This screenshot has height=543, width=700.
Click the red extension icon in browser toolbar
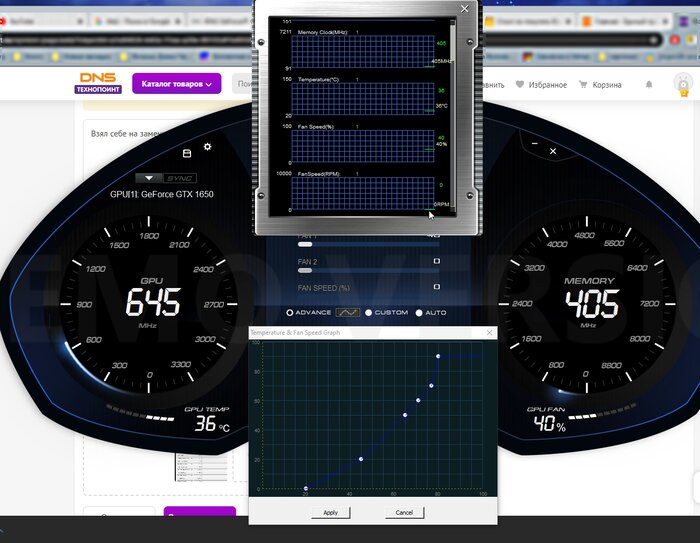(675, 40)
